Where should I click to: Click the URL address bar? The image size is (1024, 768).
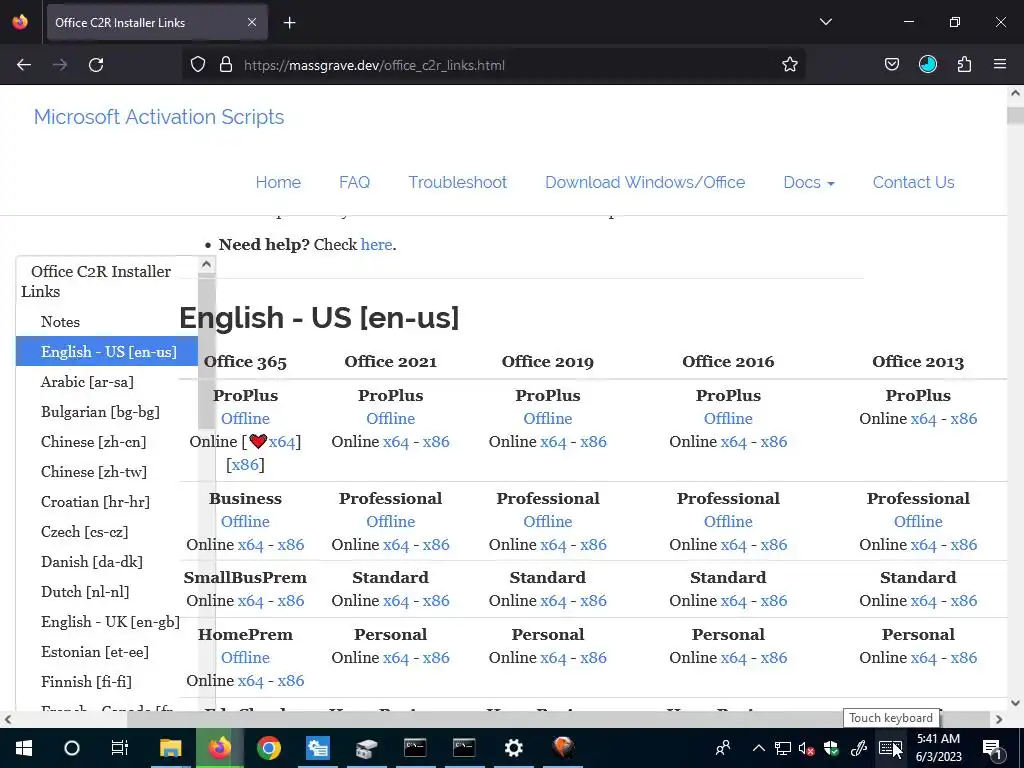(493, 65)
